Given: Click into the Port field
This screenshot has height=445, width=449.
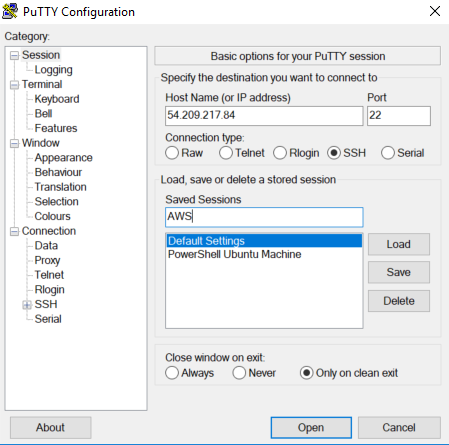Looking at the screenshot, I should pyautogui.click(x=399, y=116).
